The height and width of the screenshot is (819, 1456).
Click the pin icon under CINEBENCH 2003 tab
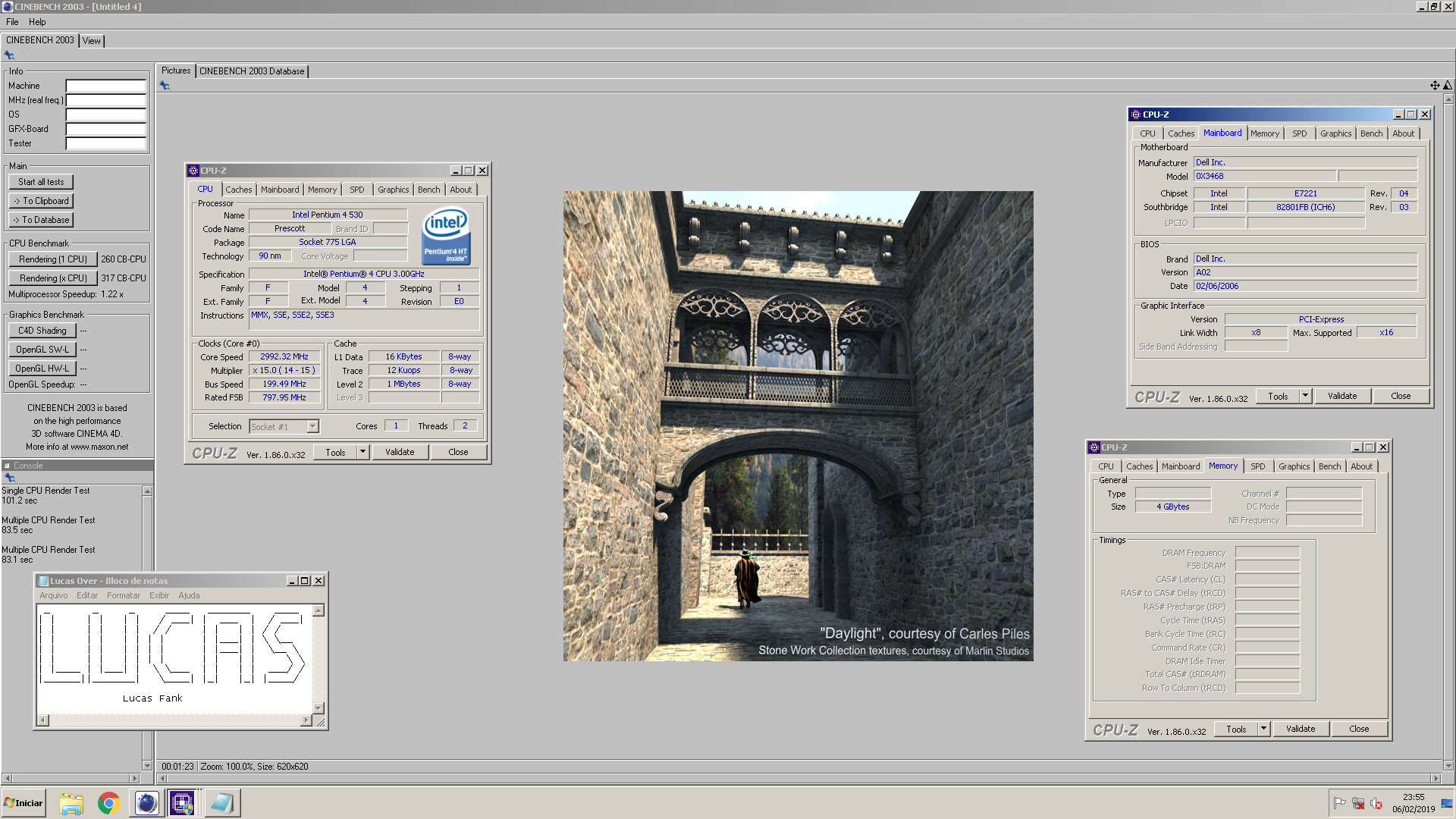coord(9,55)
